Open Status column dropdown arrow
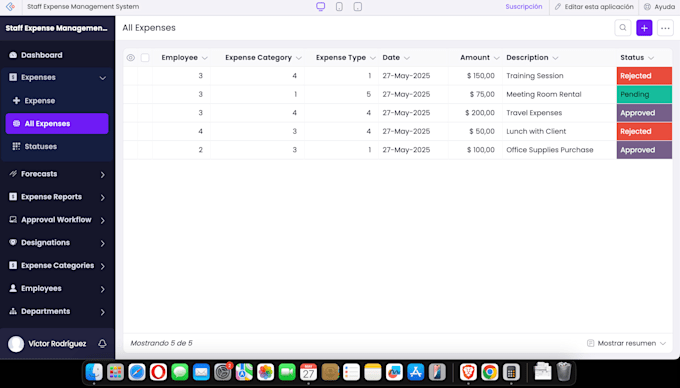This screenshot has width=680, height=388. coord(651,58)
